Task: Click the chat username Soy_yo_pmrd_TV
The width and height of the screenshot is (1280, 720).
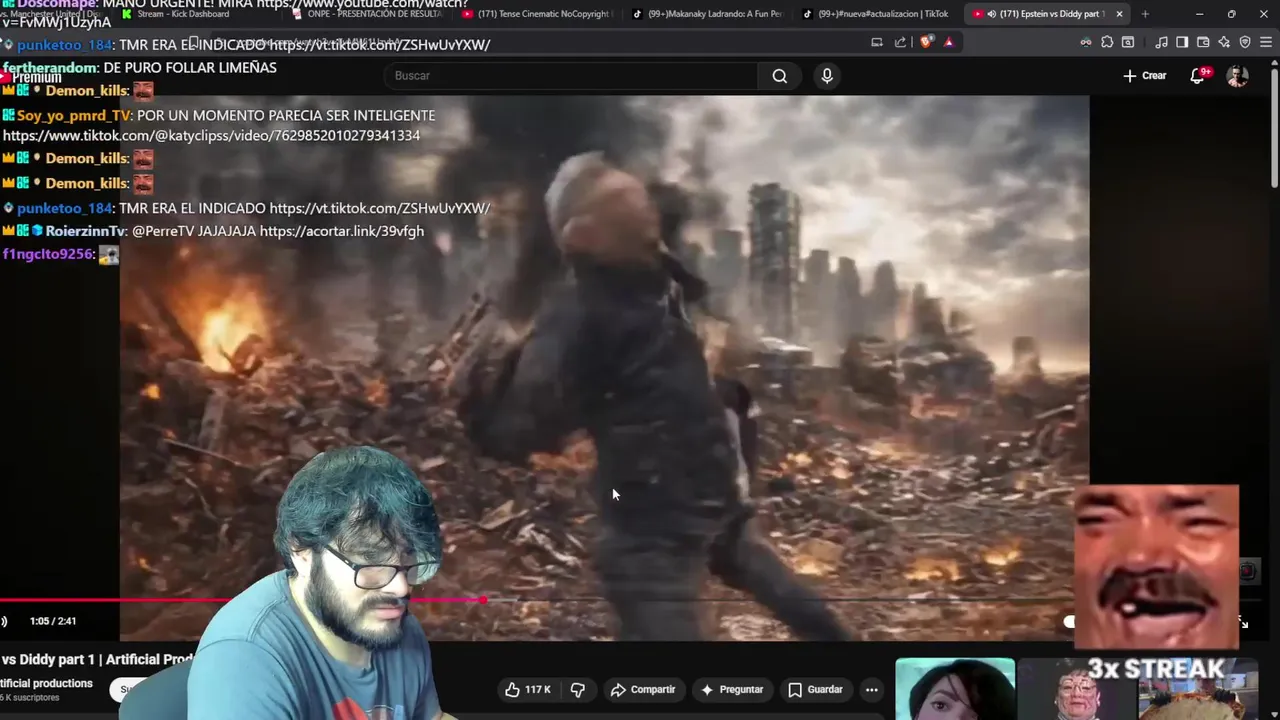Action: click(x=75, y=115)
